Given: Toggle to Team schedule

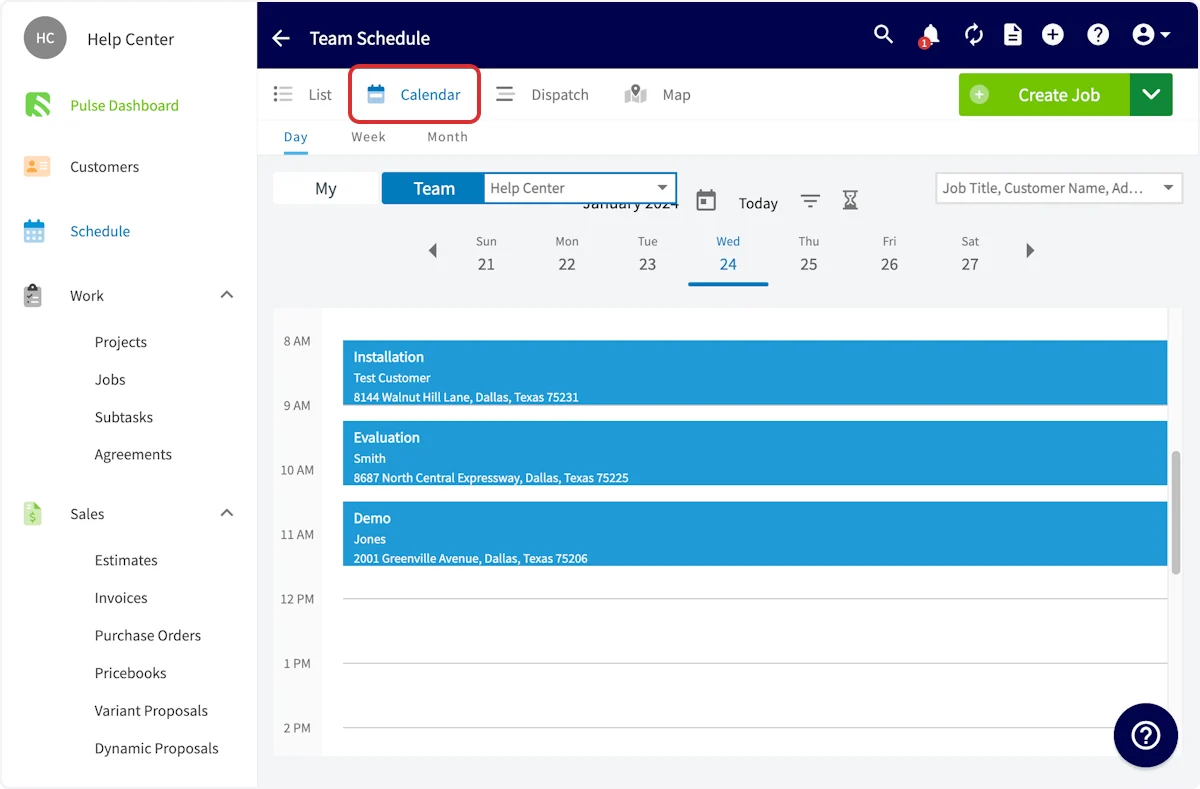Looking at the screenshot, I should pyautogui.click(x=434, y=188).
